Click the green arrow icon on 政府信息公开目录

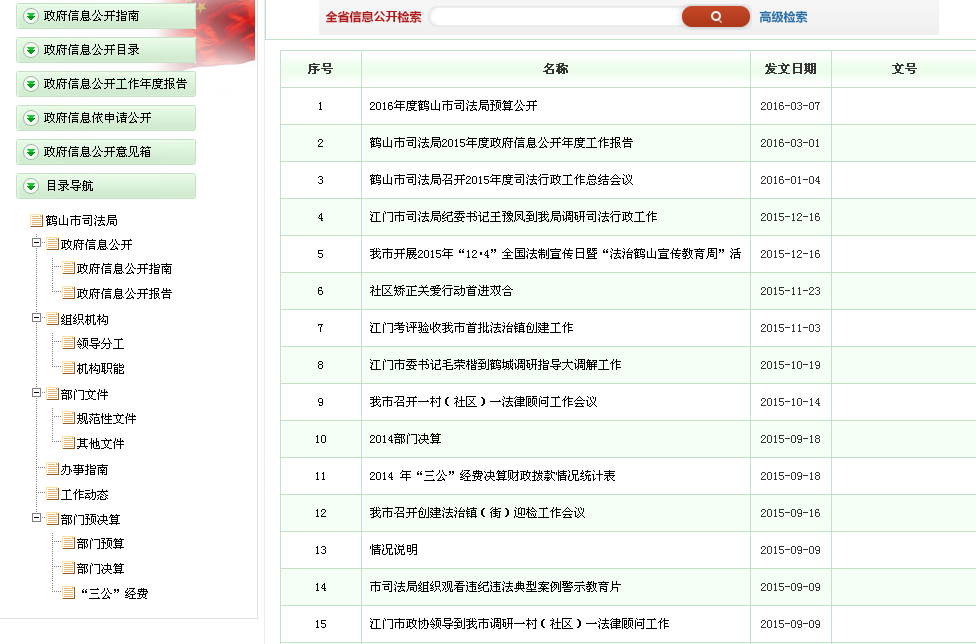(30, 50)
